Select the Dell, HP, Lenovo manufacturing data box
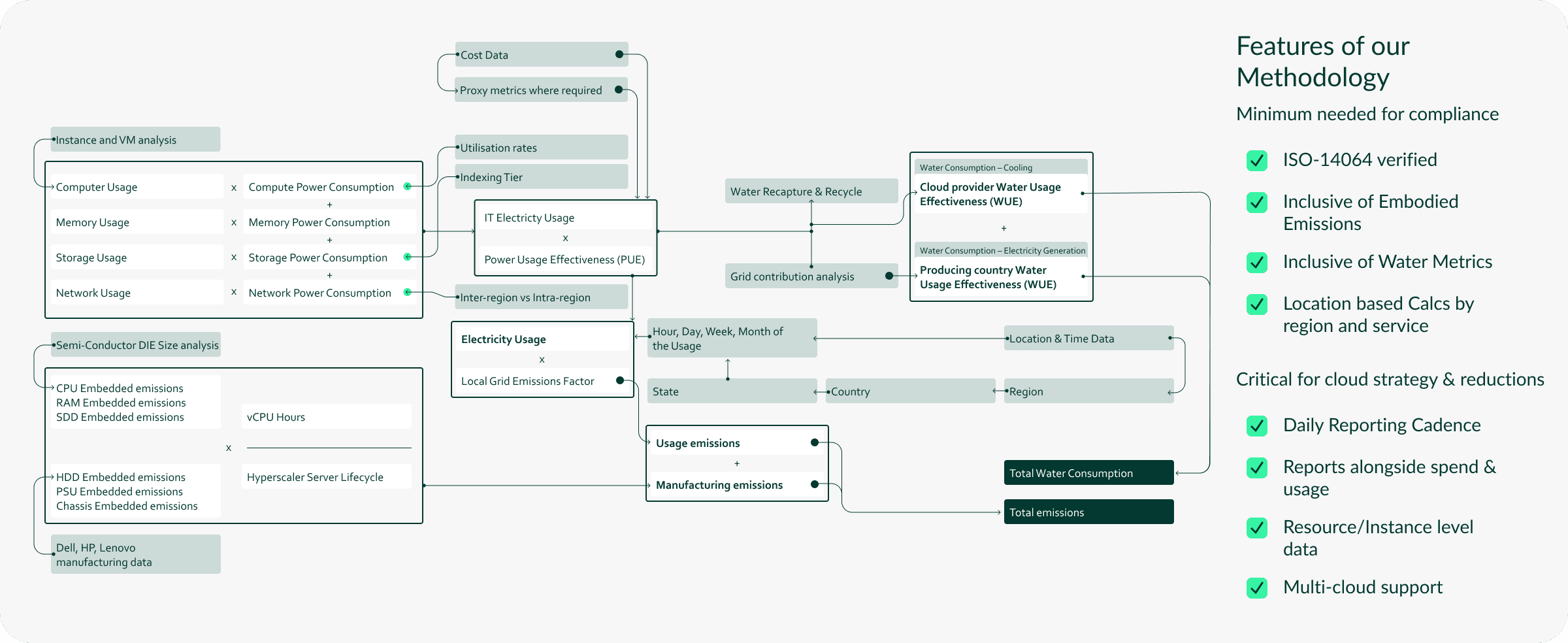The width and height of the screenshot is (1568, 643). tap(135, 553)
